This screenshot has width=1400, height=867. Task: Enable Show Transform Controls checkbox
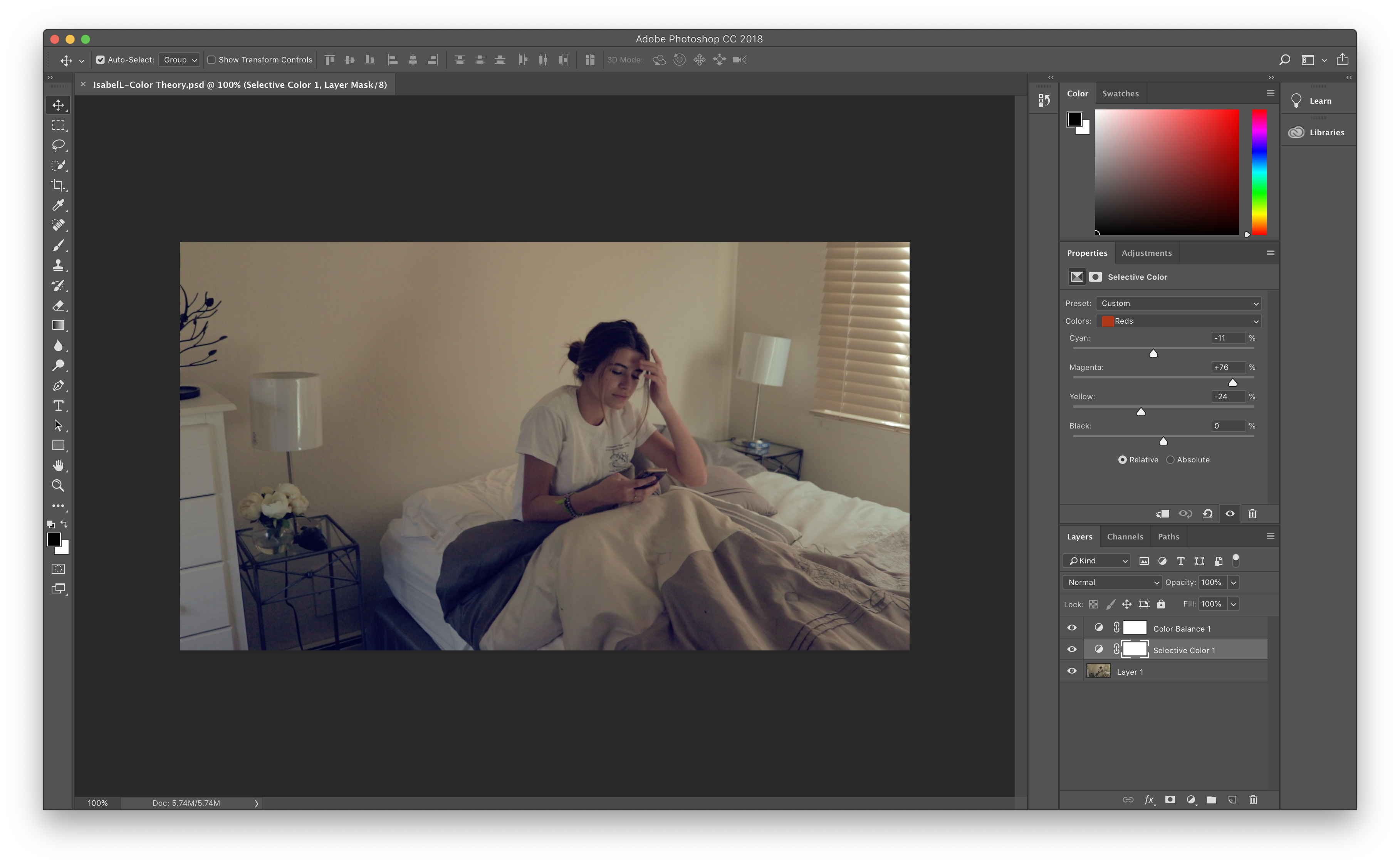tap(211, 60)
